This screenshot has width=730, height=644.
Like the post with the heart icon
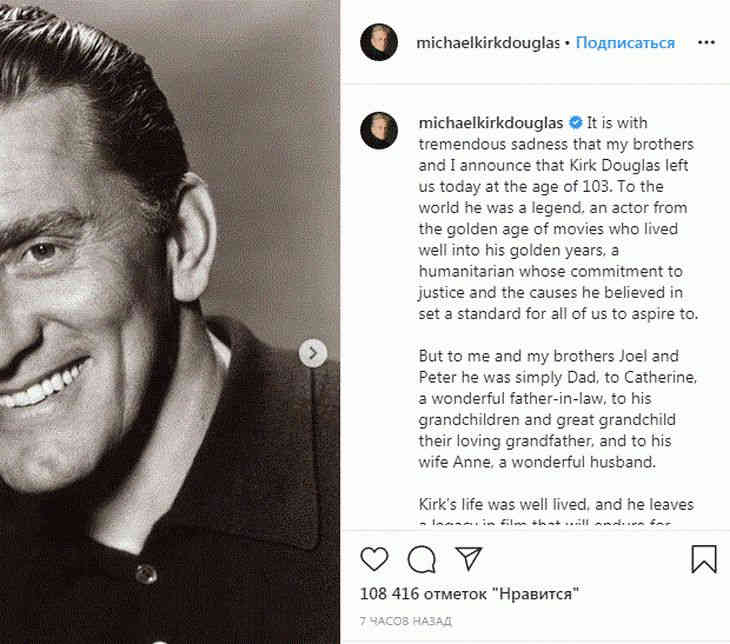tap(374, 558)
